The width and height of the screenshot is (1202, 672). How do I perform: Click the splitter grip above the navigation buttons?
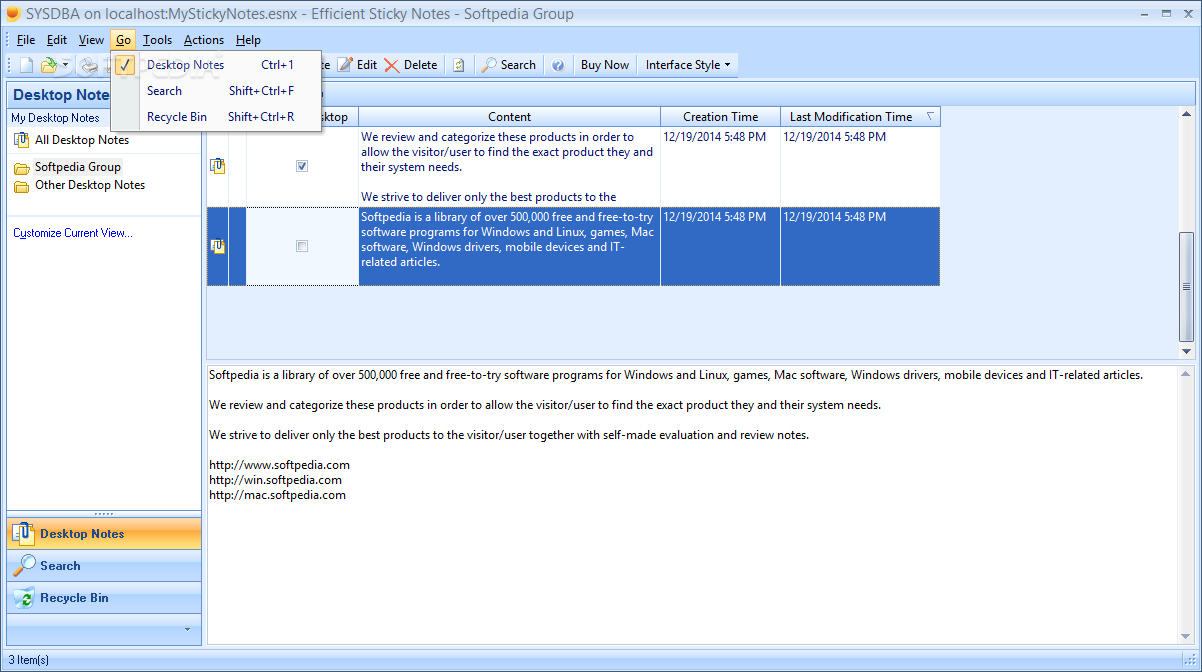(x=104, y=513)
